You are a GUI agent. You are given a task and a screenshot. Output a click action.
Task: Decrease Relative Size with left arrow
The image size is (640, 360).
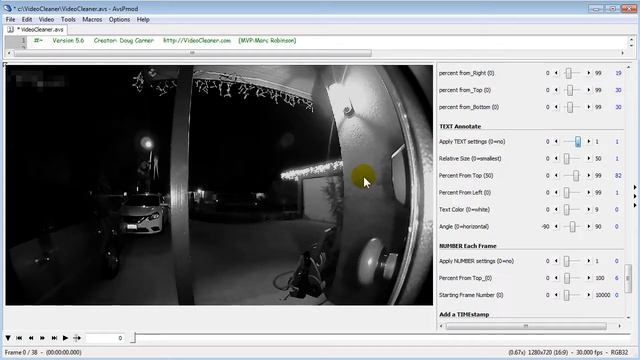click(556, 158)
